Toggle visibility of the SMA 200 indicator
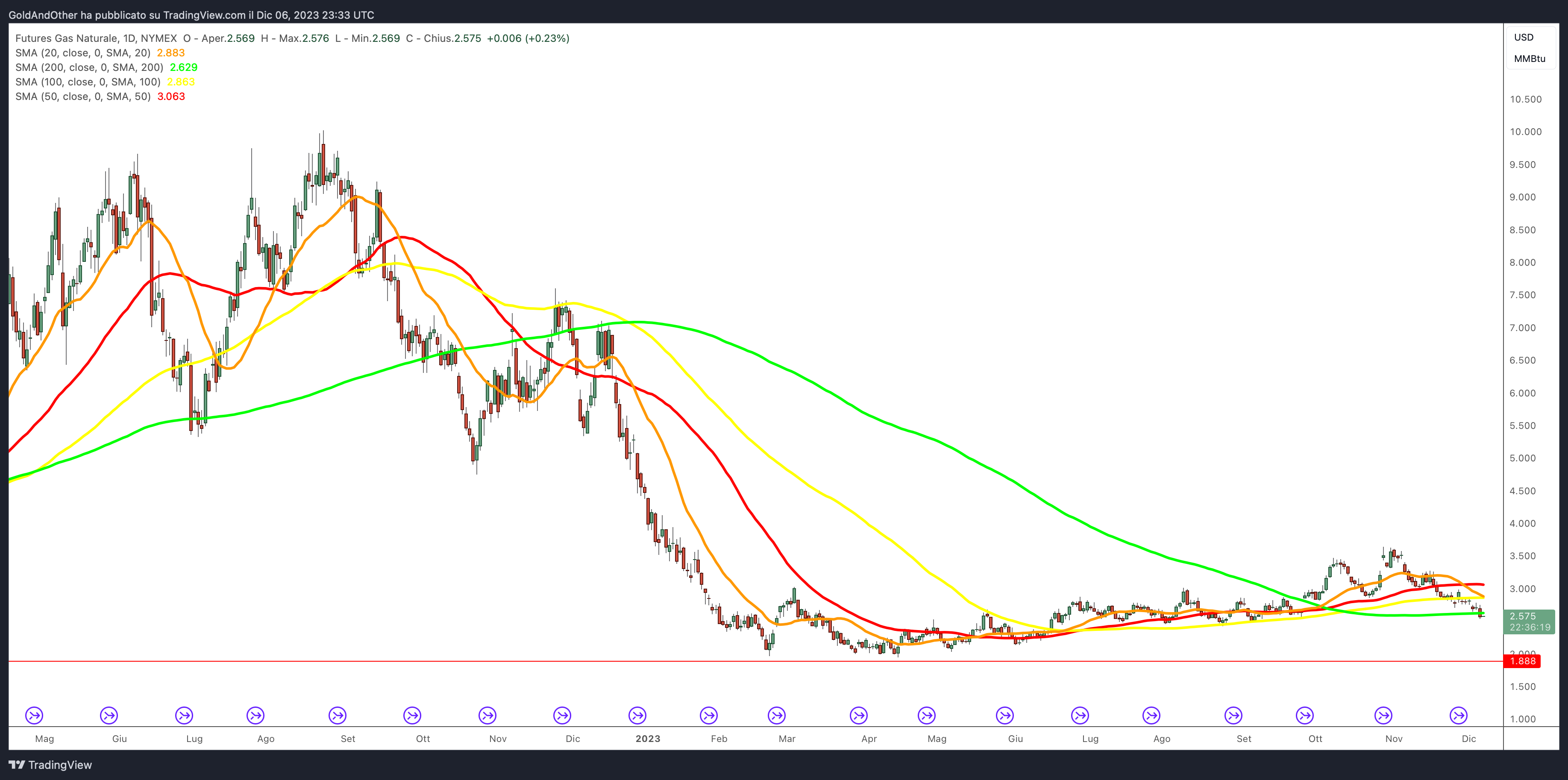Screen dimensions: 1568x780 tap(88, 67)
